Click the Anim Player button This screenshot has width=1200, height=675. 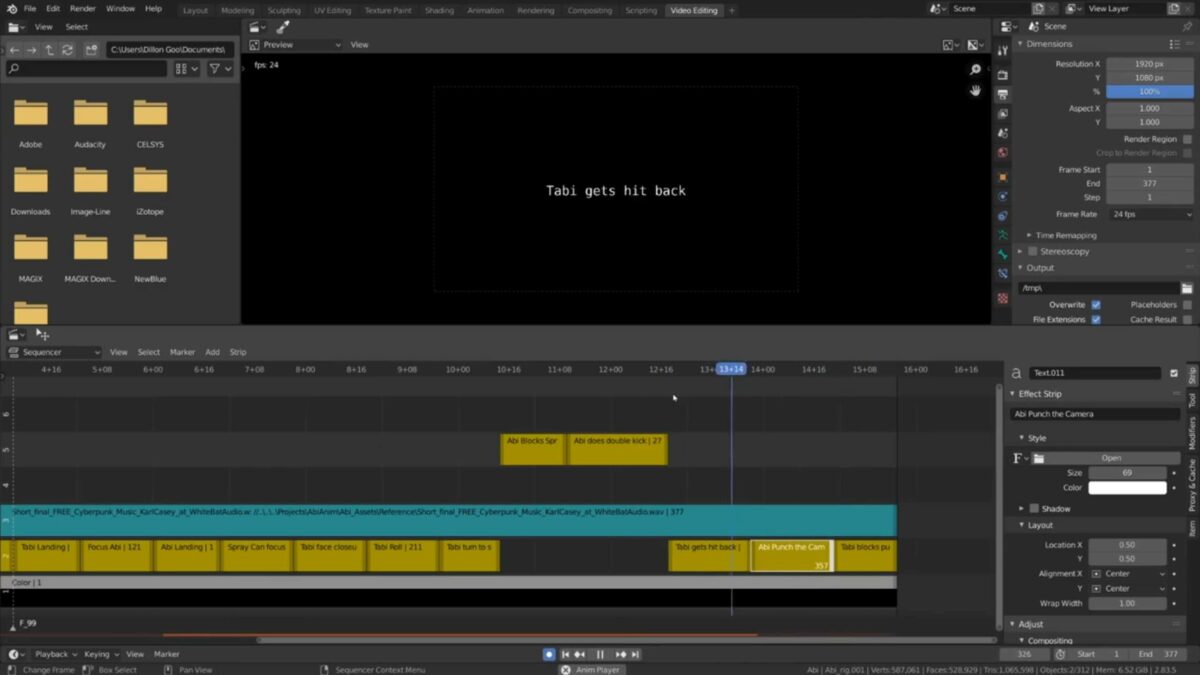coord(592,670)
